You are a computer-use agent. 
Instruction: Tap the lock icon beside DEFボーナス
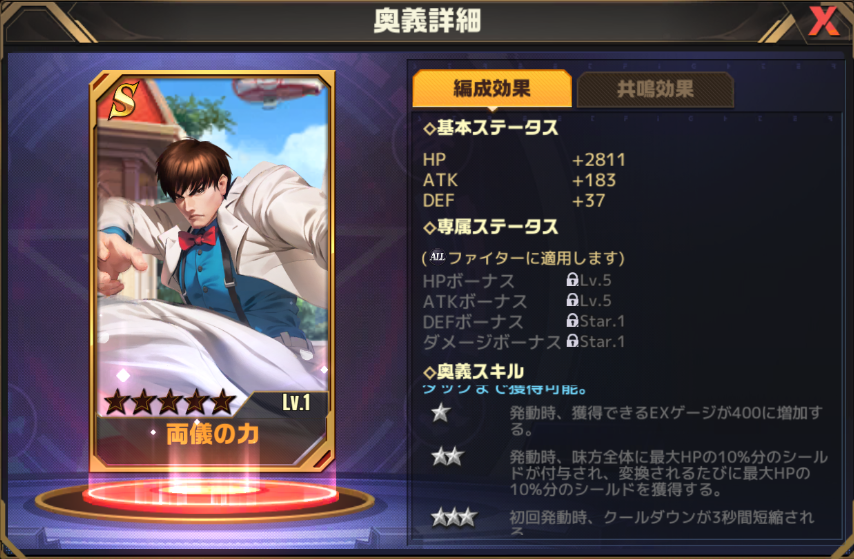pos(572,320)
